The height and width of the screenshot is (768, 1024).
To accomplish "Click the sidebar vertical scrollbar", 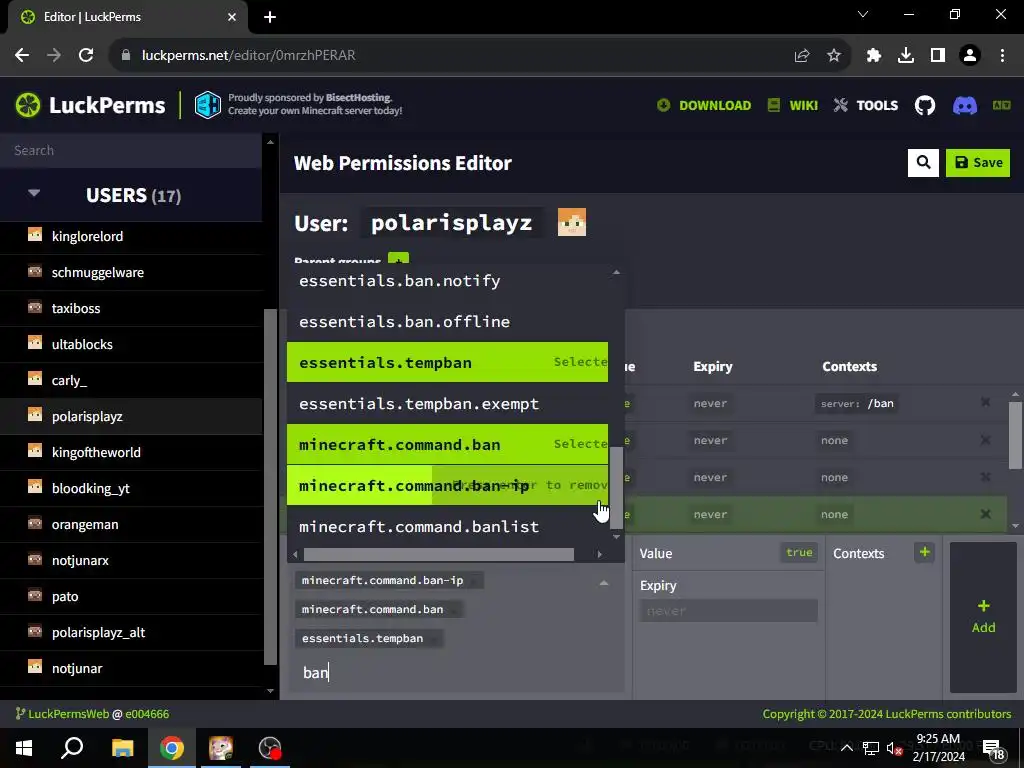I will 270,487.
